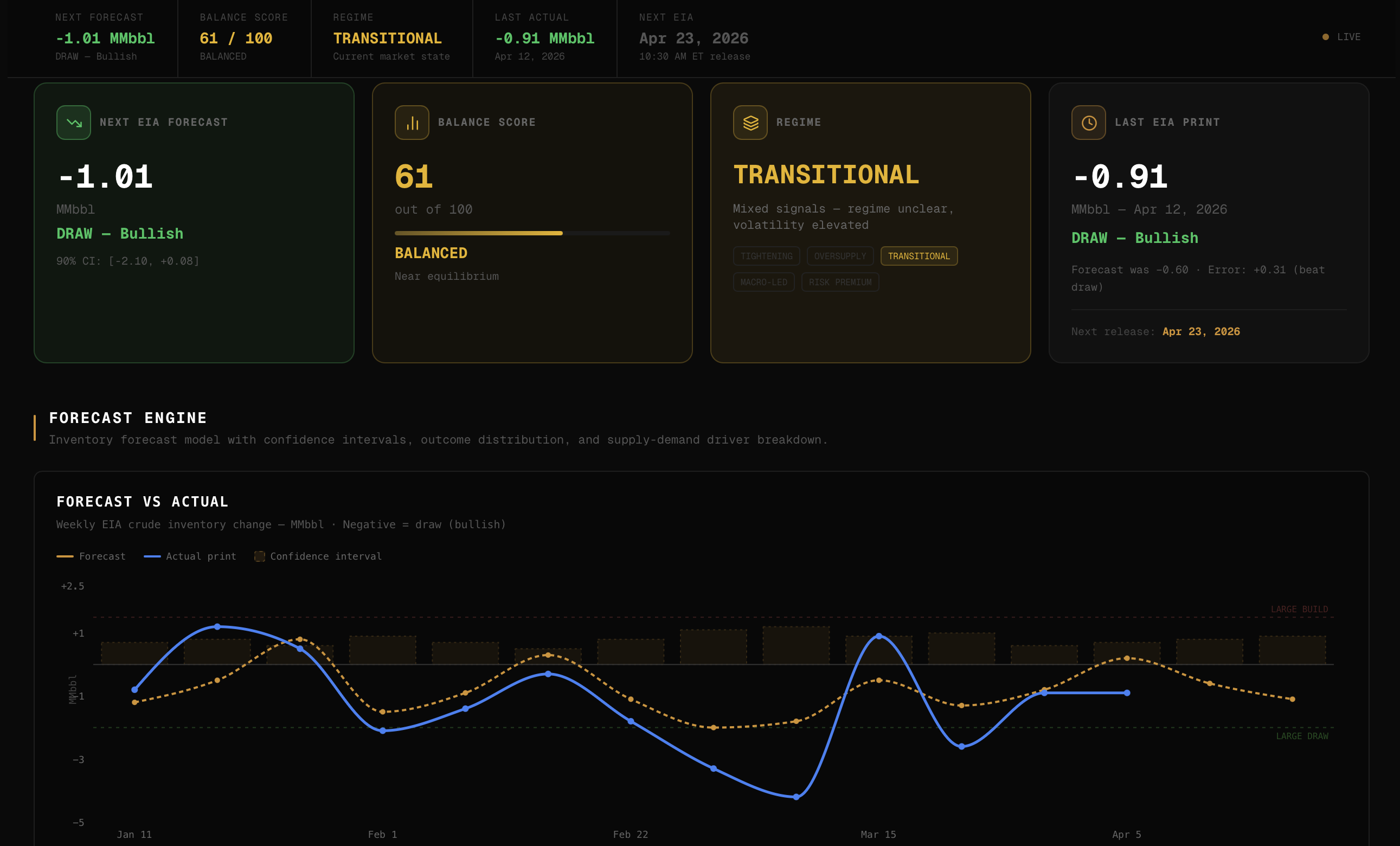Click the last blue actual point at Apr 5

(x=1127, y=693)
